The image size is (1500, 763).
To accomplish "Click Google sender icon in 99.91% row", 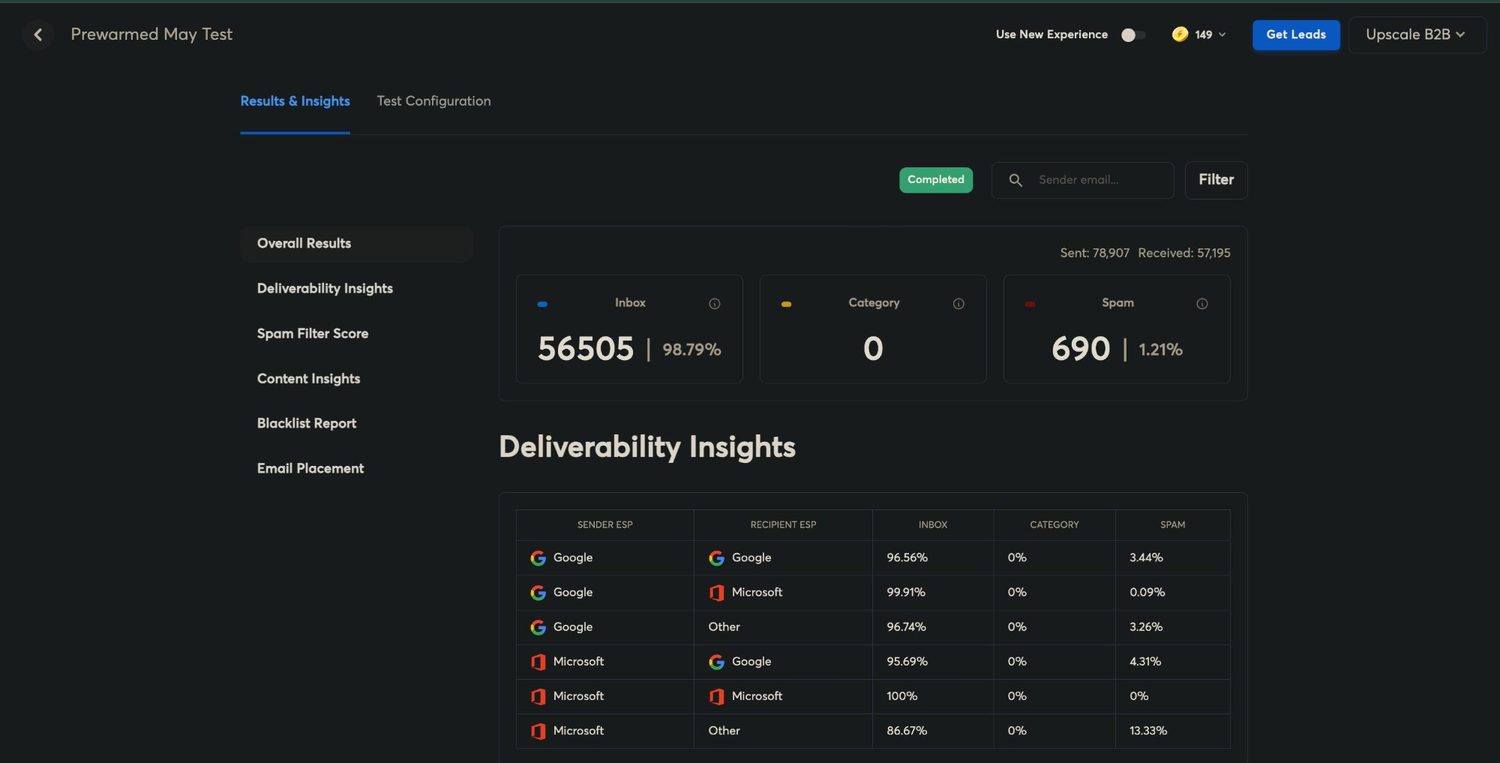I will click(538, 593).
